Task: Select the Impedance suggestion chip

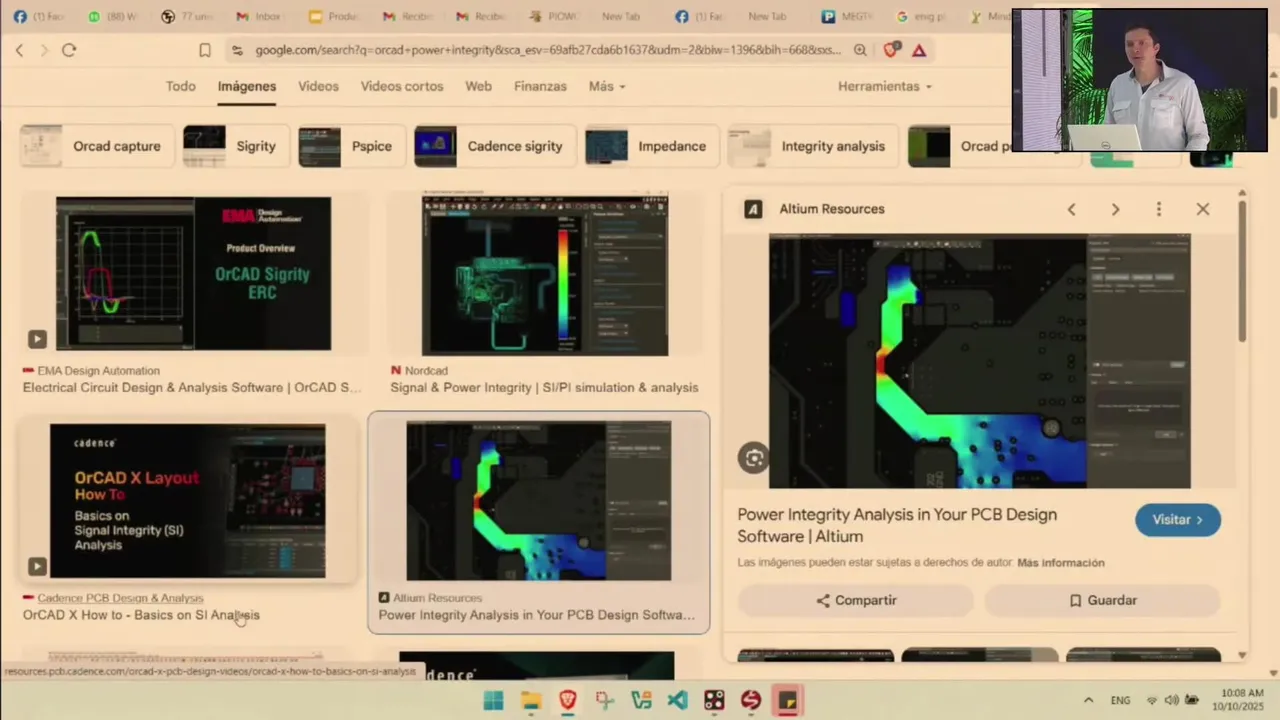Action: [652, 146]
